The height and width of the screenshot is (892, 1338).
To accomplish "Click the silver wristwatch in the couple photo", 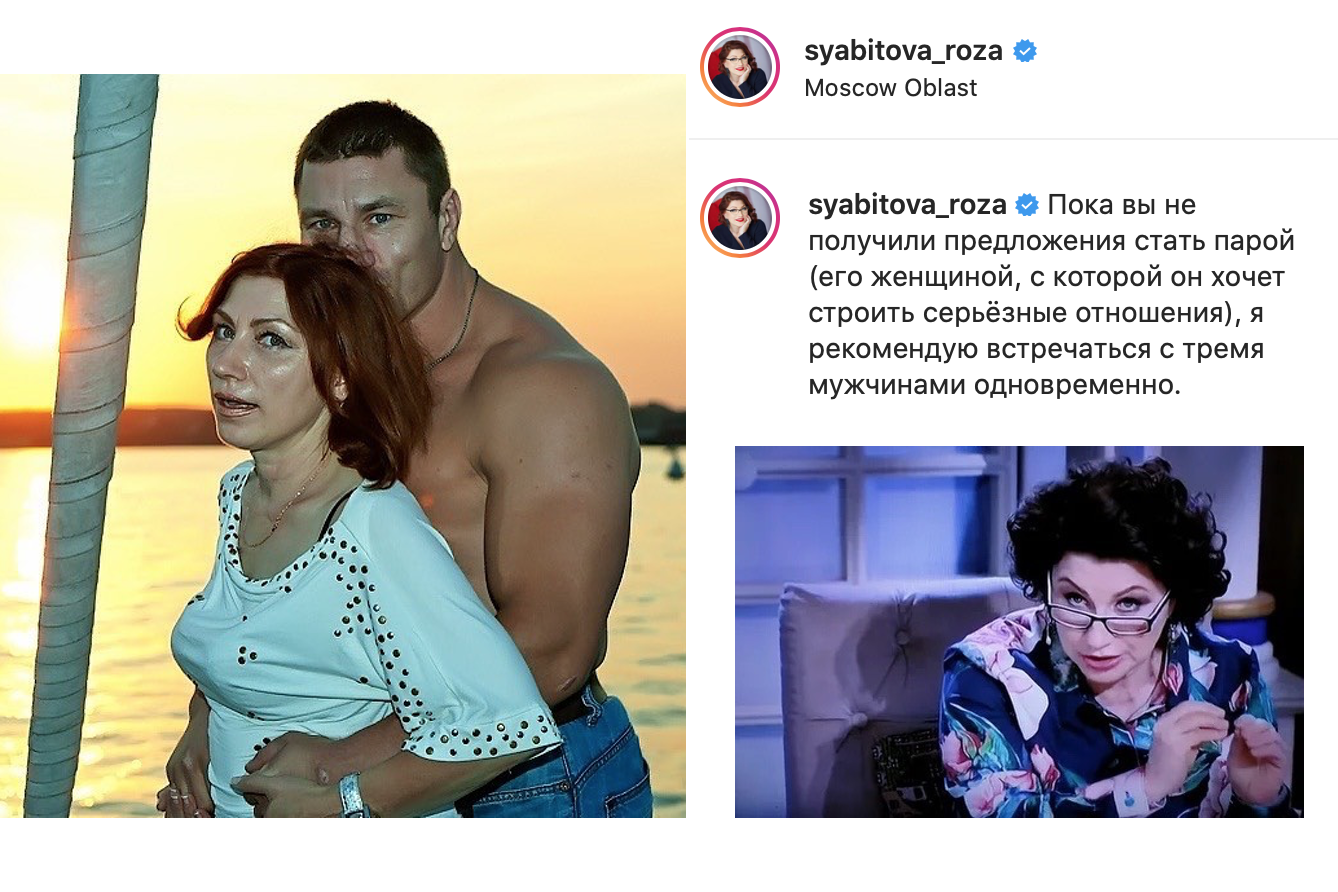I will (x=354, y=795).
